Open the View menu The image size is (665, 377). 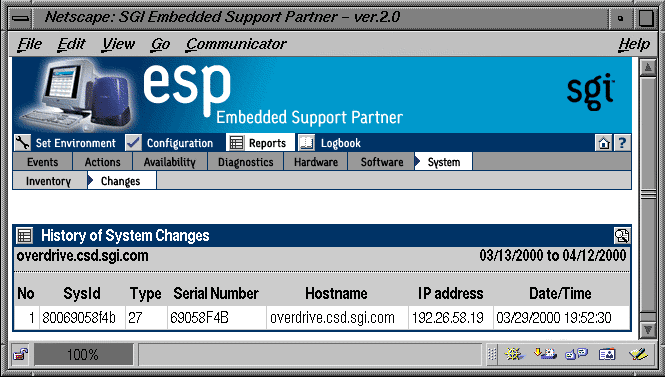(118, 44)
